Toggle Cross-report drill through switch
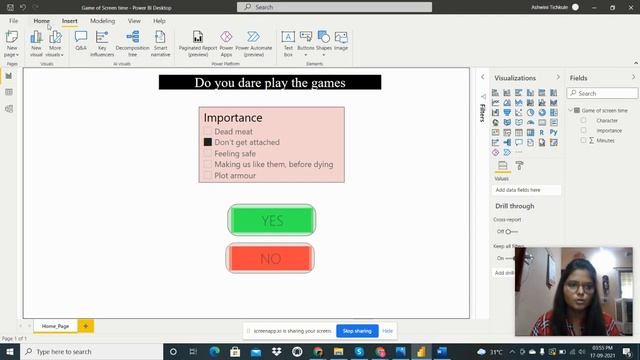 point(511,231)
